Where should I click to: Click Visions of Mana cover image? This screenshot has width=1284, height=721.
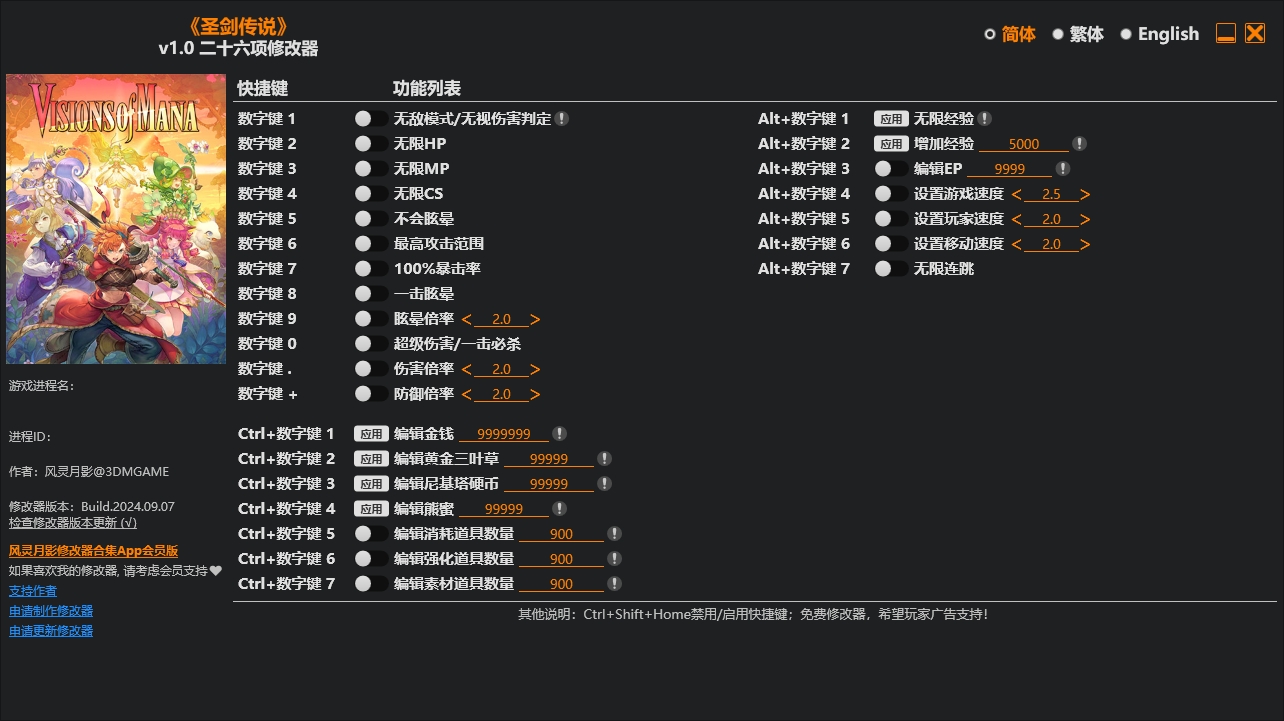tap(116, 219)
